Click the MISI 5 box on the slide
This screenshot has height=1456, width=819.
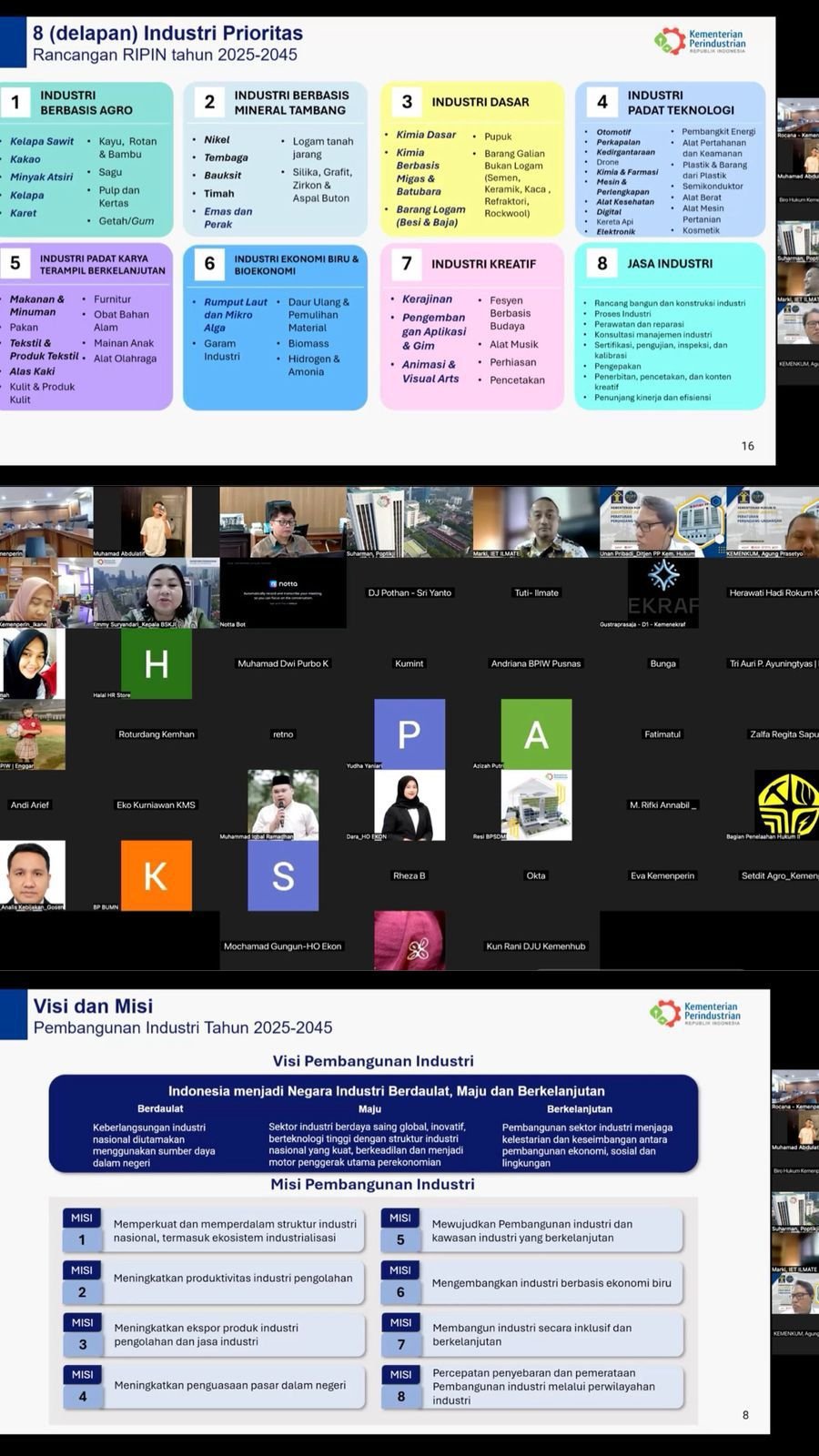pyautogui.click(x=531, y=1230)
